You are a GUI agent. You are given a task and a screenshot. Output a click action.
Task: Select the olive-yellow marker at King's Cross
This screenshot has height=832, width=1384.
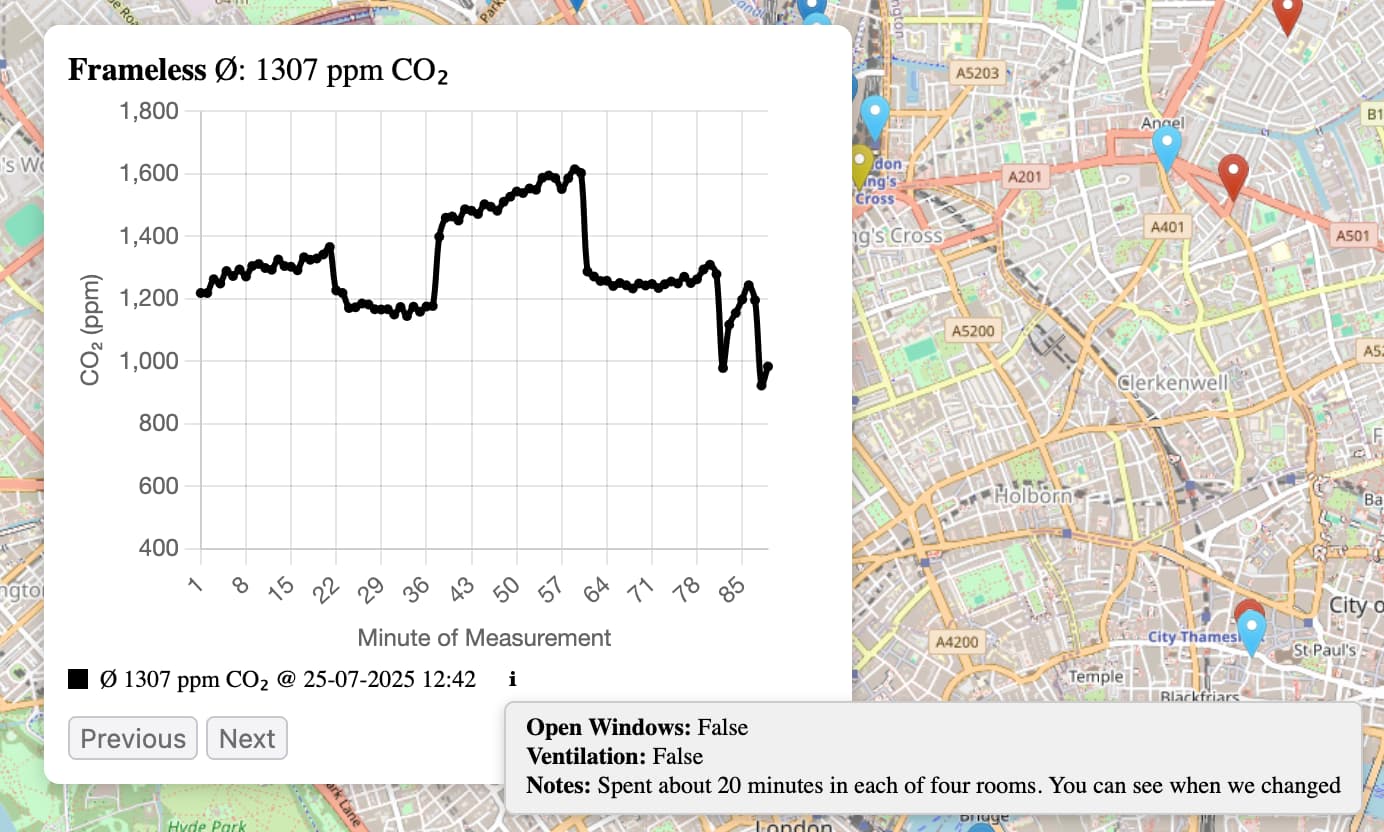pos(860,164)
